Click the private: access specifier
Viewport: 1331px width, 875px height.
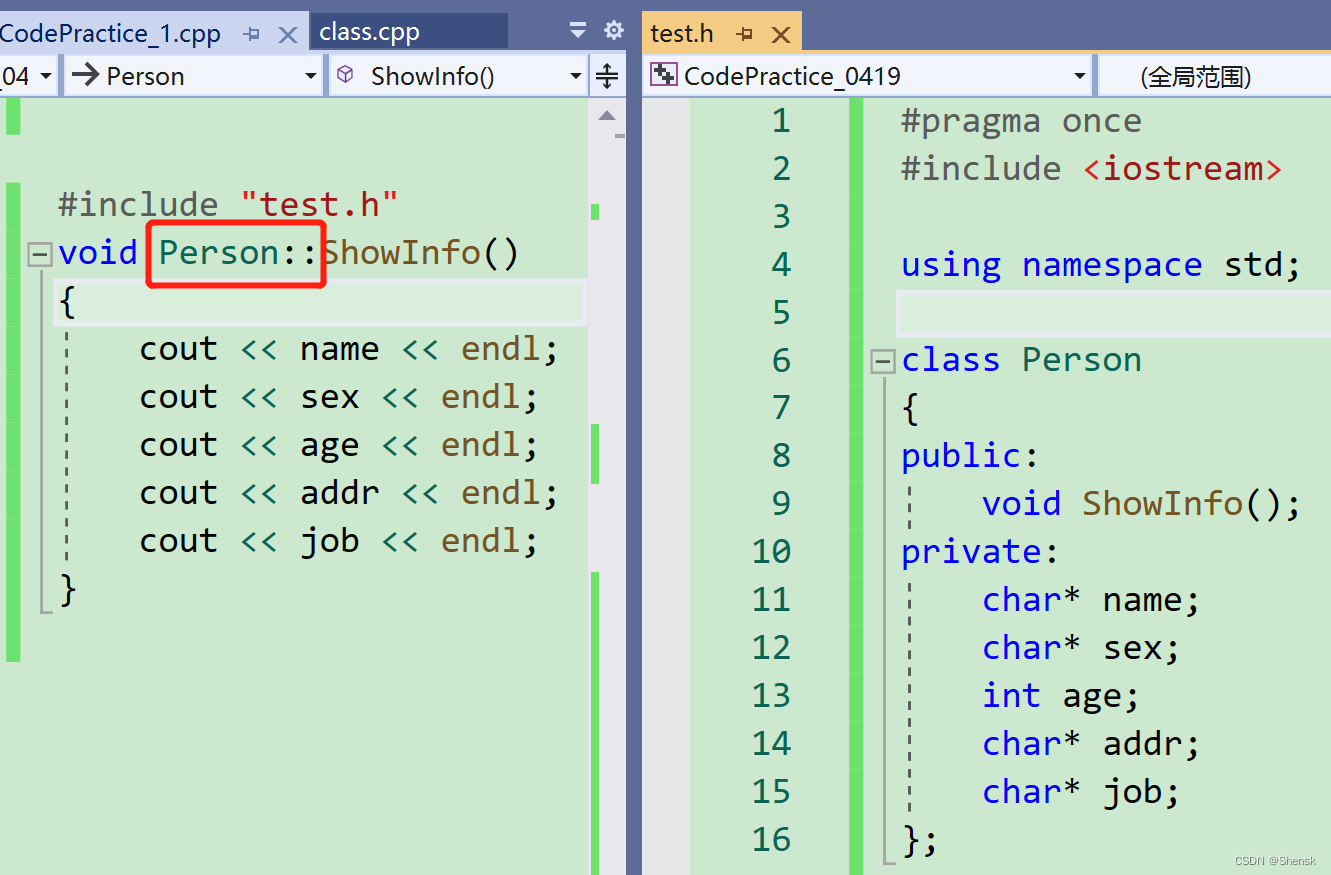[x=980, y=552]
